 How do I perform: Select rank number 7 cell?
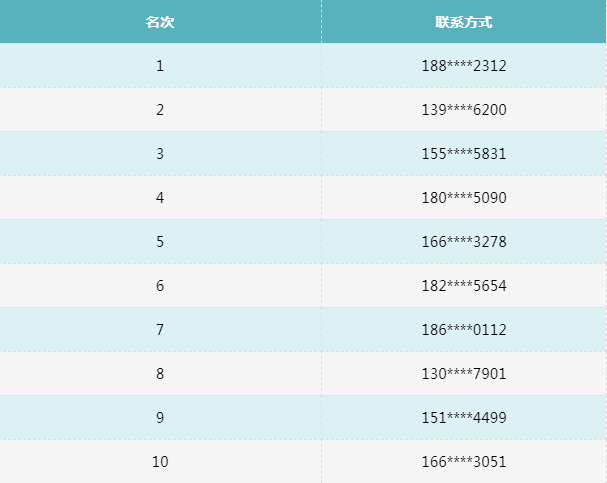point(160,330)
